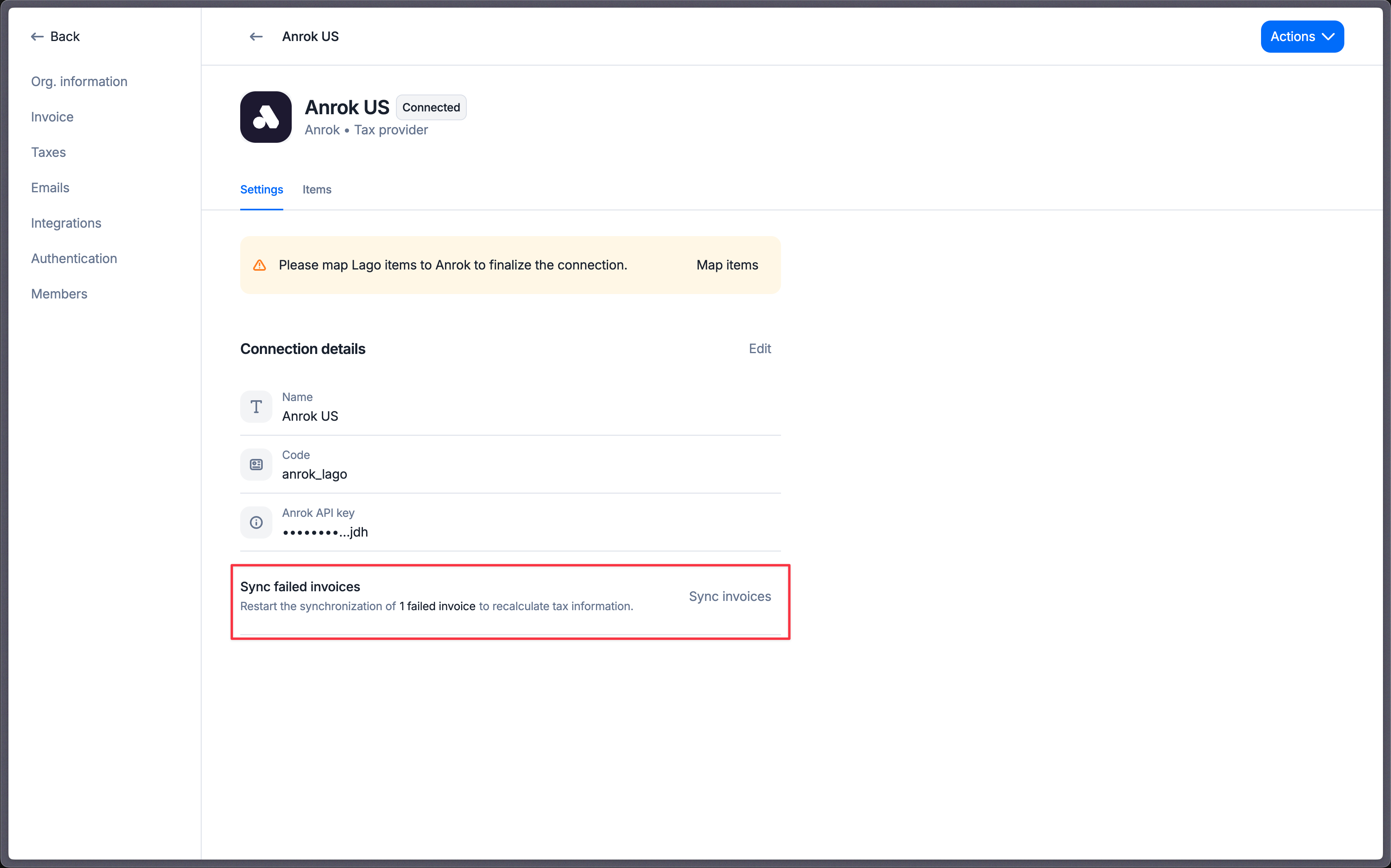Click the back arrow next to Anrok US header
Image resolution: width=1391 pixels, height=868 pixels.
[x=256, y=37]
